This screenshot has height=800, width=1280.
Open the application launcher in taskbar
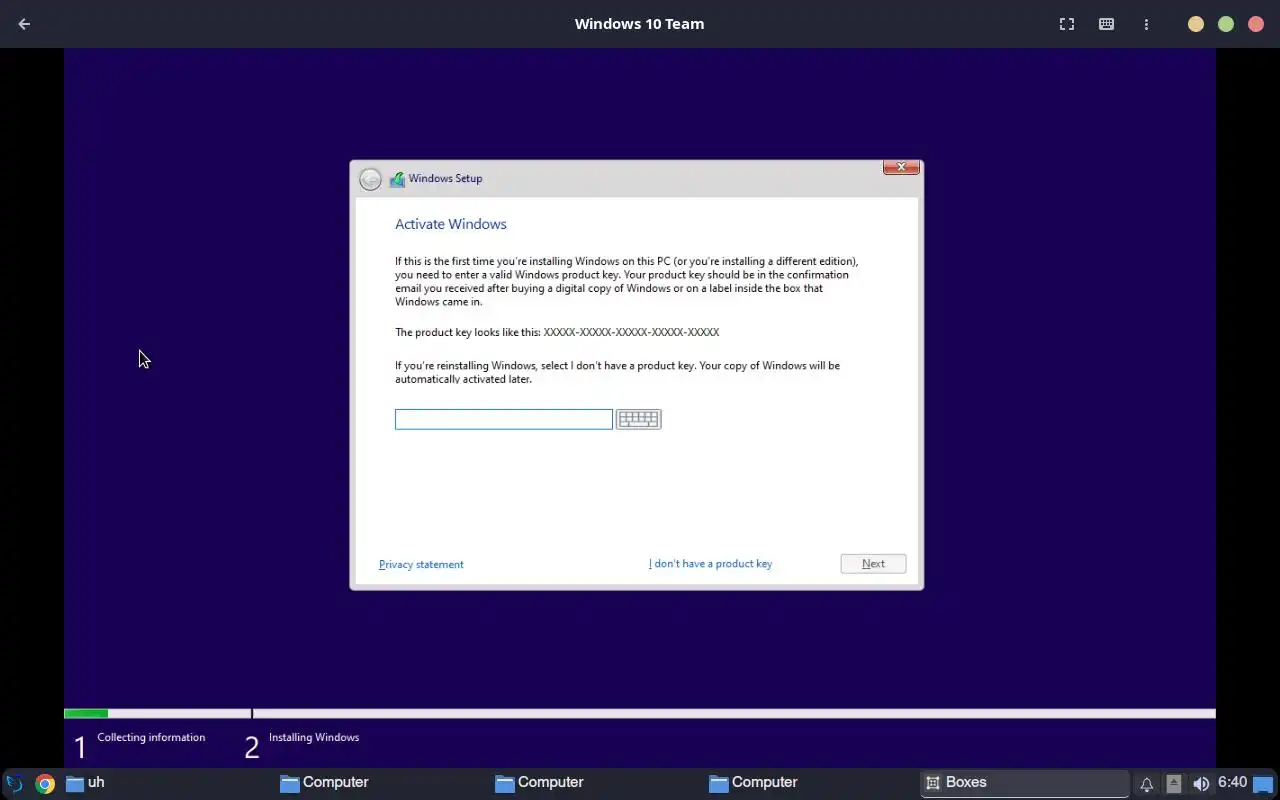pyautogui.click(x=14, y=783)
